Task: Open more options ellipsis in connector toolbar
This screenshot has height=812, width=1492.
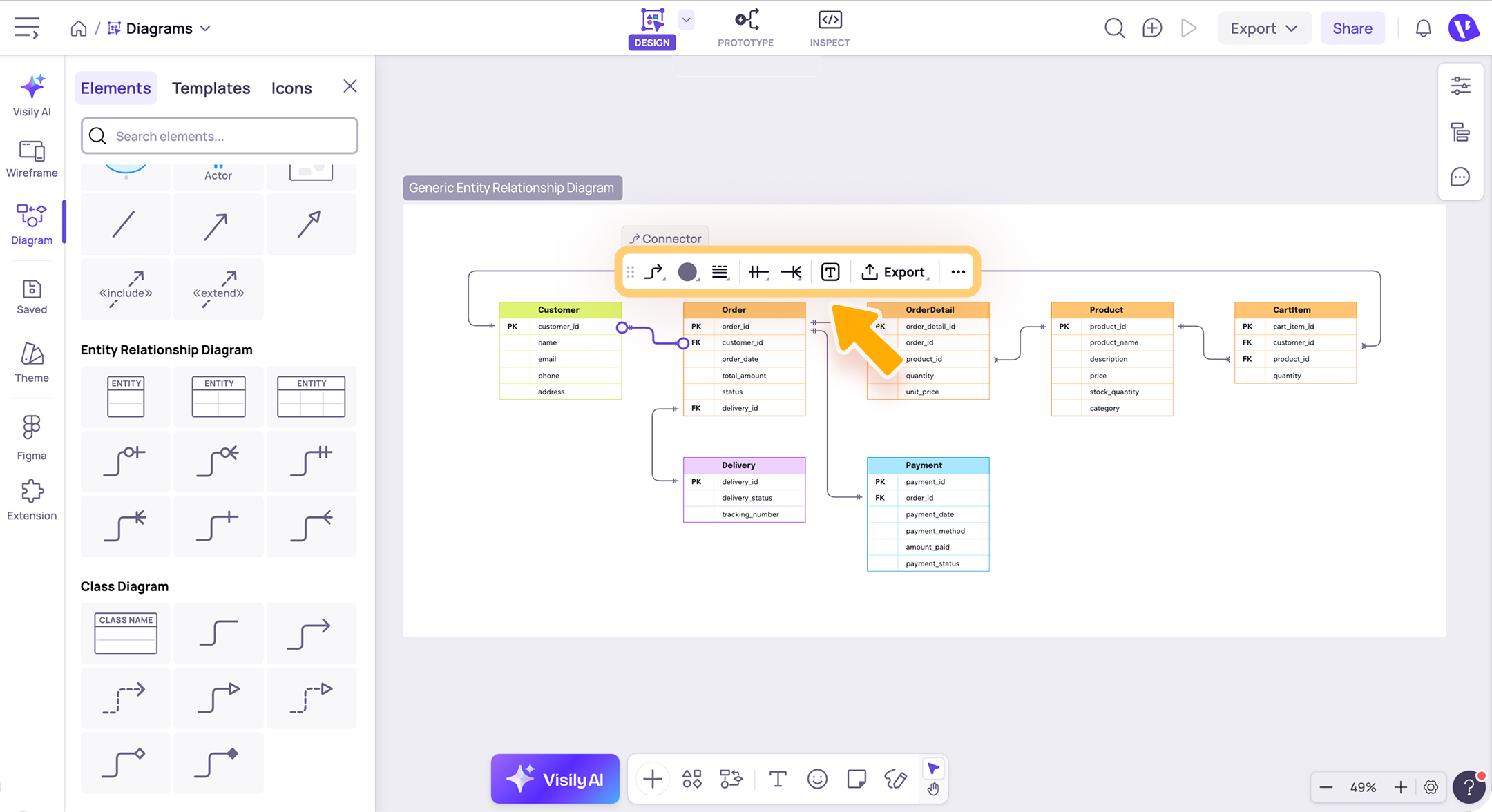Action: (x=958, y=272)
